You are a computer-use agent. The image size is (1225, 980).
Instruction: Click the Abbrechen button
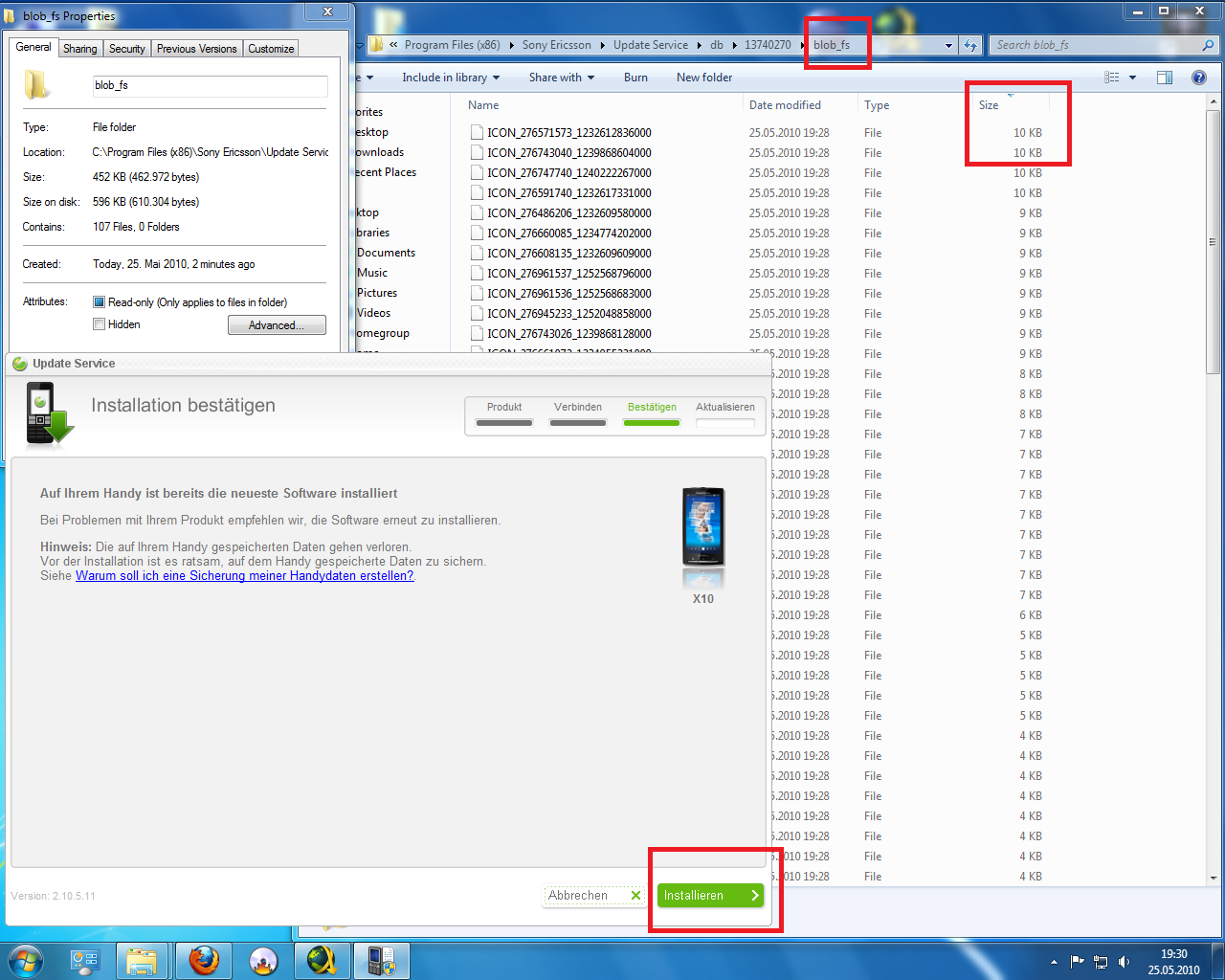594,896
